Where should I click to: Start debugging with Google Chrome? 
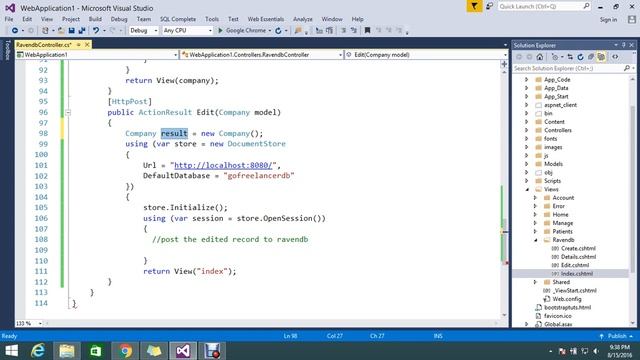pyautogui.click(x=244, y=31)
